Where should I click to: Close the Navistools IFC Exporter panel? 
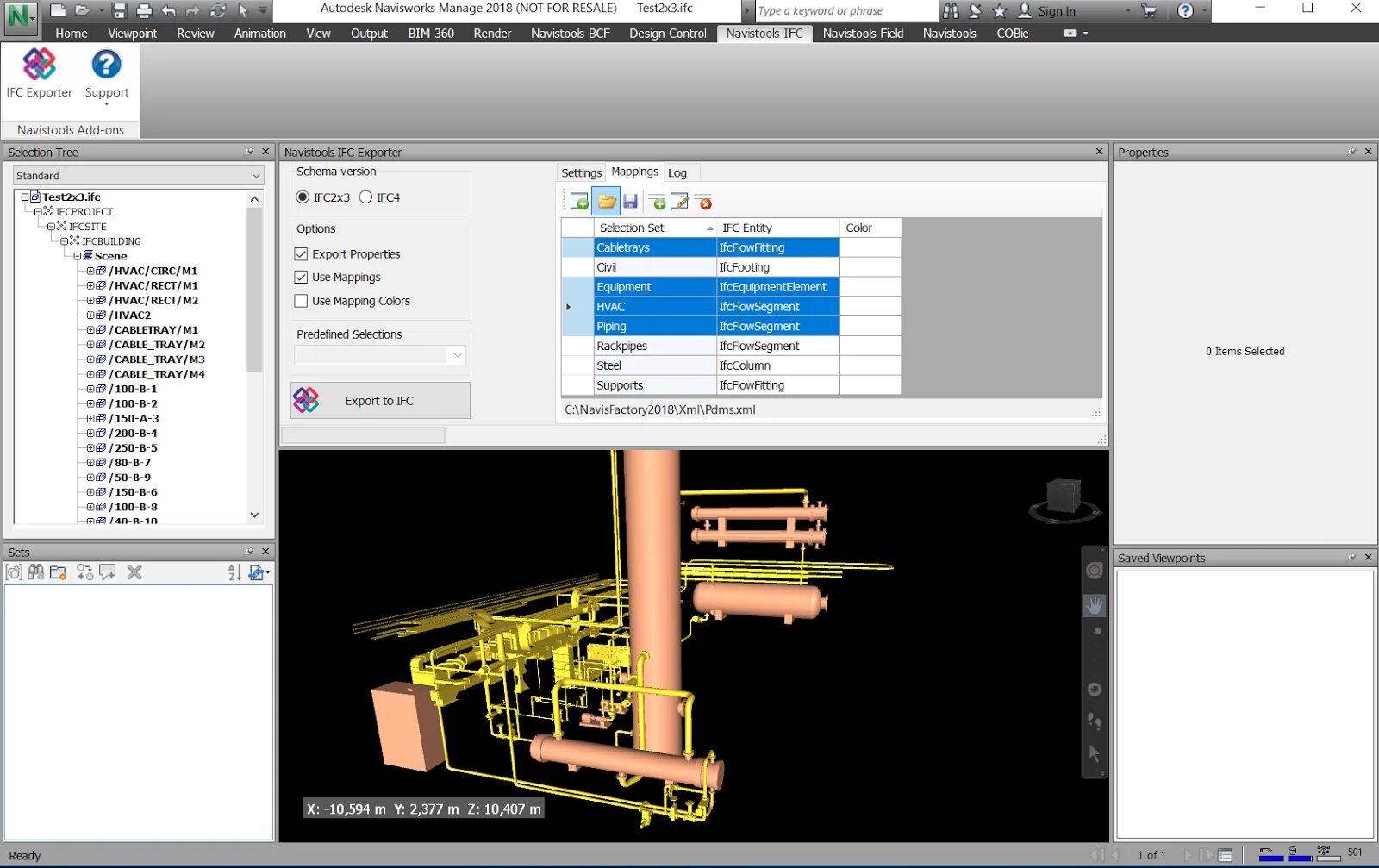(x=1099, y=152)
